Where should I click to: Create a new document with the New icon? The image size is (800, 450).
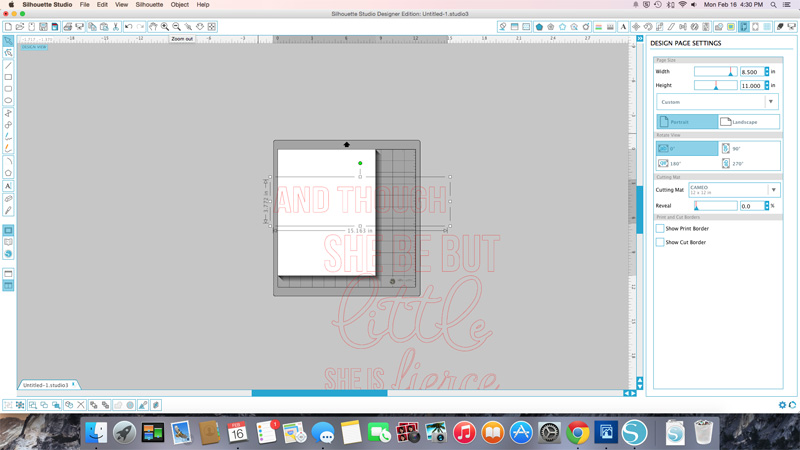pos(8,27)
